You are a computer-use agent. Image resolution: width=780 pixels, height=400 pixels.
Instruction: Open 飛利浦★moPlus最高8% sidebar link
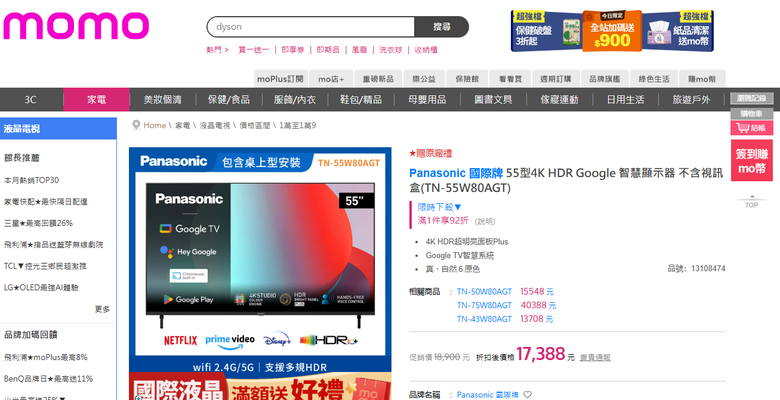tap(46, 357)
